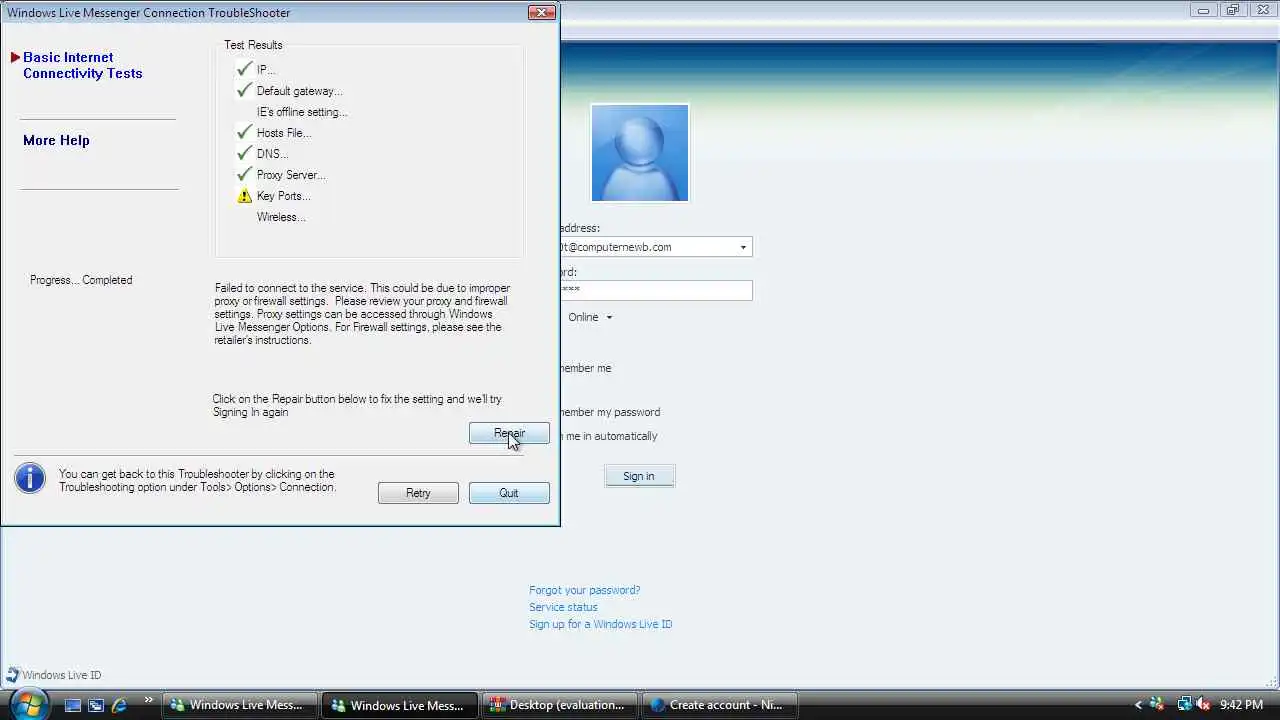Quit the Connection TroubleShooter
Image resolution: width=1280 pixels, height=720 pixels.
(x=509, y=493)
